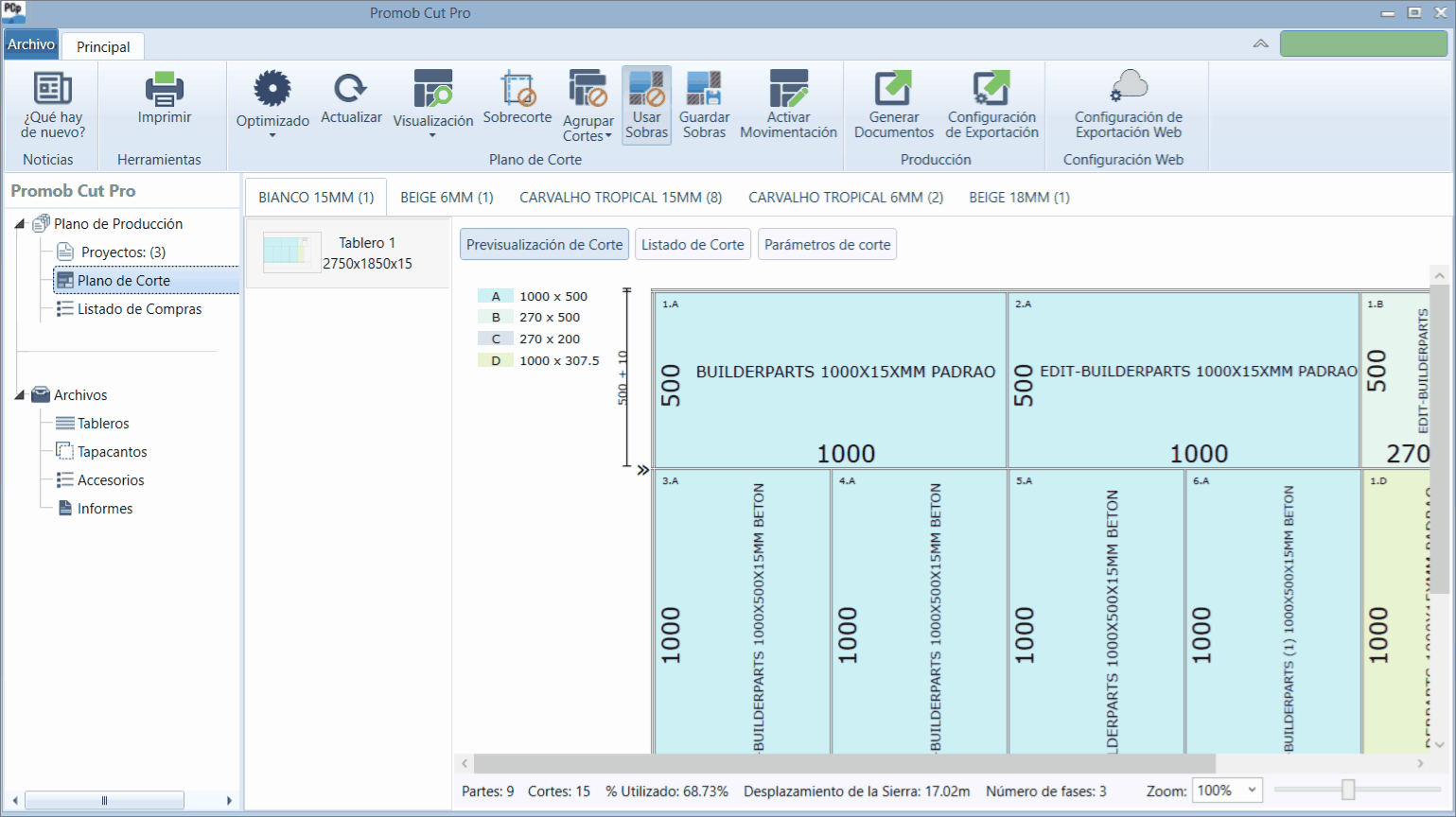Select part 1.A BUILDERPARTS 1000X15XMM PADRAO
This screenshot has width=1456, height=817.
830,379
